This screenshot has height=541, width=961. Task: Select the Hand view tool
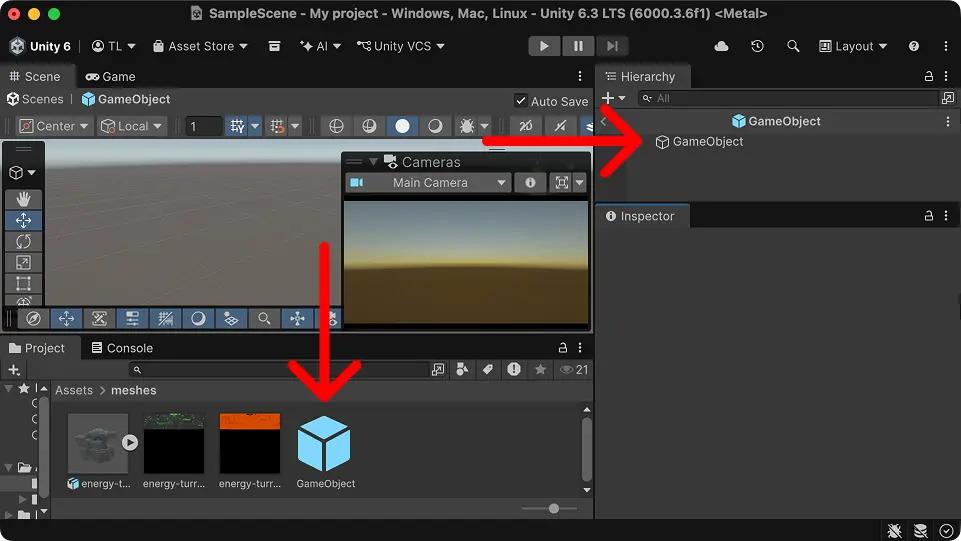pyautogui.click(x=23, y=199)
